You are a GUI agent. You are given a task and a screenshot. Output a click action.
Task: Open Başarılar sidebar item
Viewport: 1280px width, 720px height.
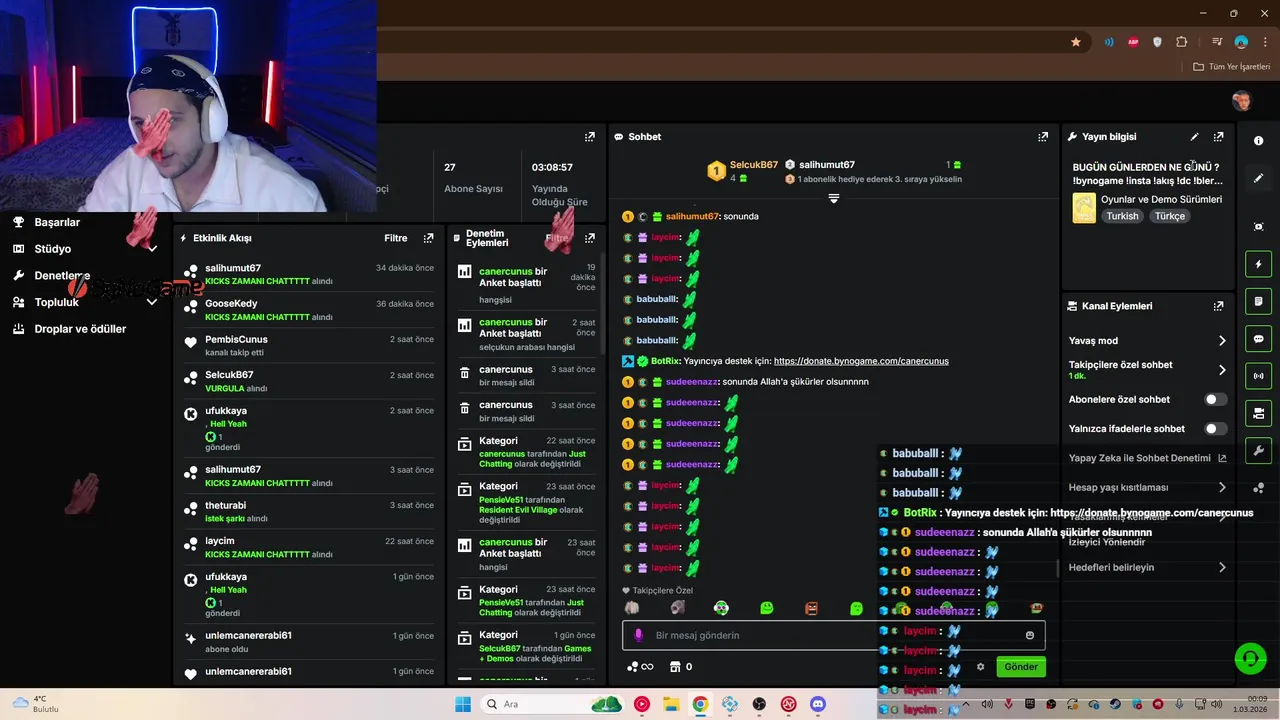[x=57, y=222]
